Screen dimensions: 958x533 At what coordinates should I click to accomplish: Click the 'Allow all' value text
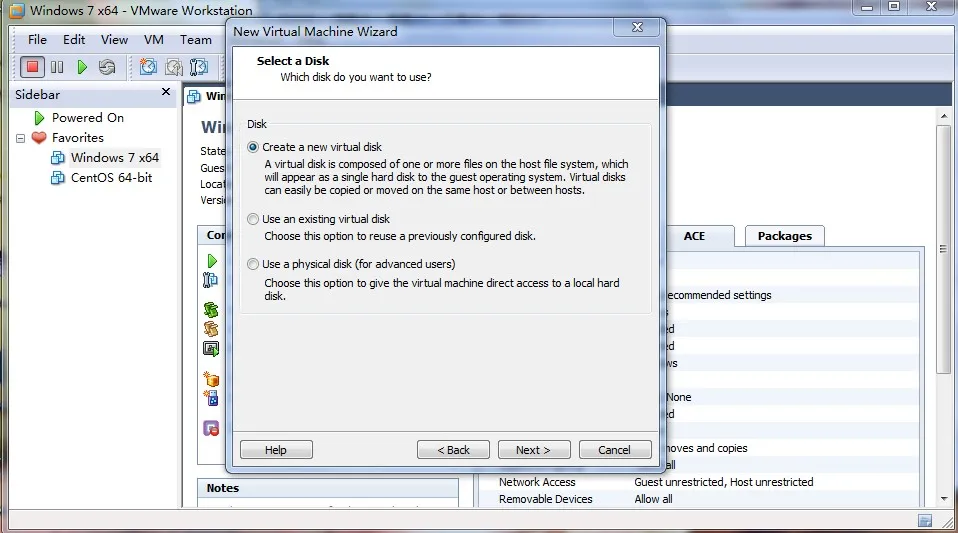653,499
